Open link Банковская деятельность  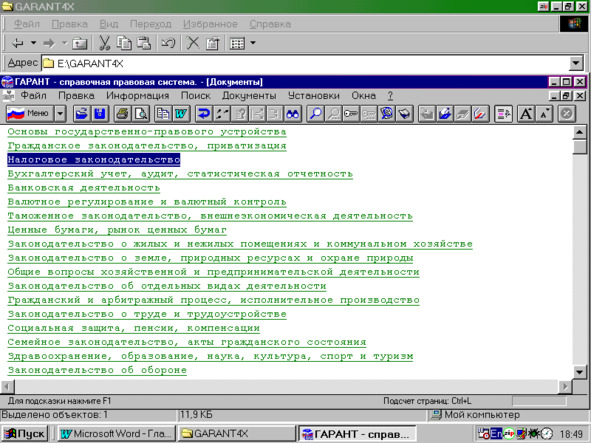point(84,188)
